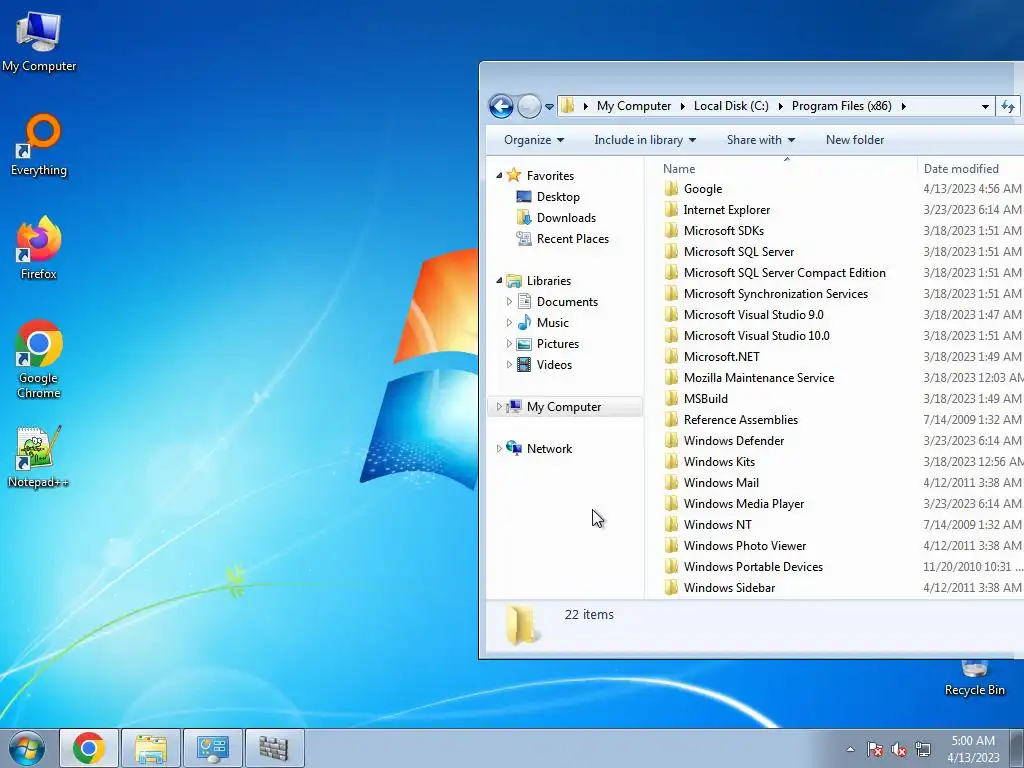This screenshot has height=768, width=1024.
Task: Expand breadcrumb arrow after Local Disk (C:)
Action: click(x=780, y=106)
